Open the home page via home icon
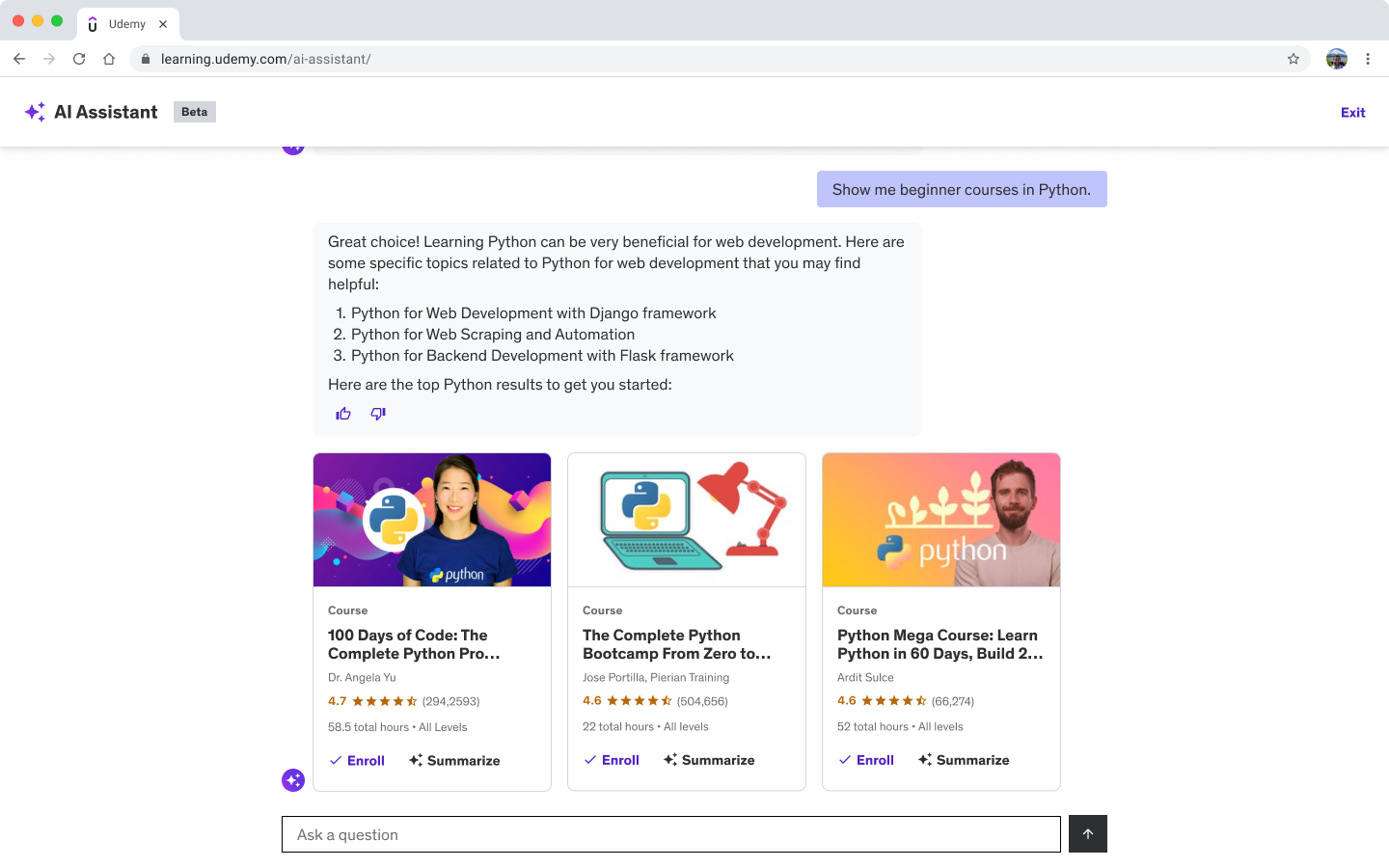Image resolution: width=1389 pixels, height=868 pixels. (109, 58)
